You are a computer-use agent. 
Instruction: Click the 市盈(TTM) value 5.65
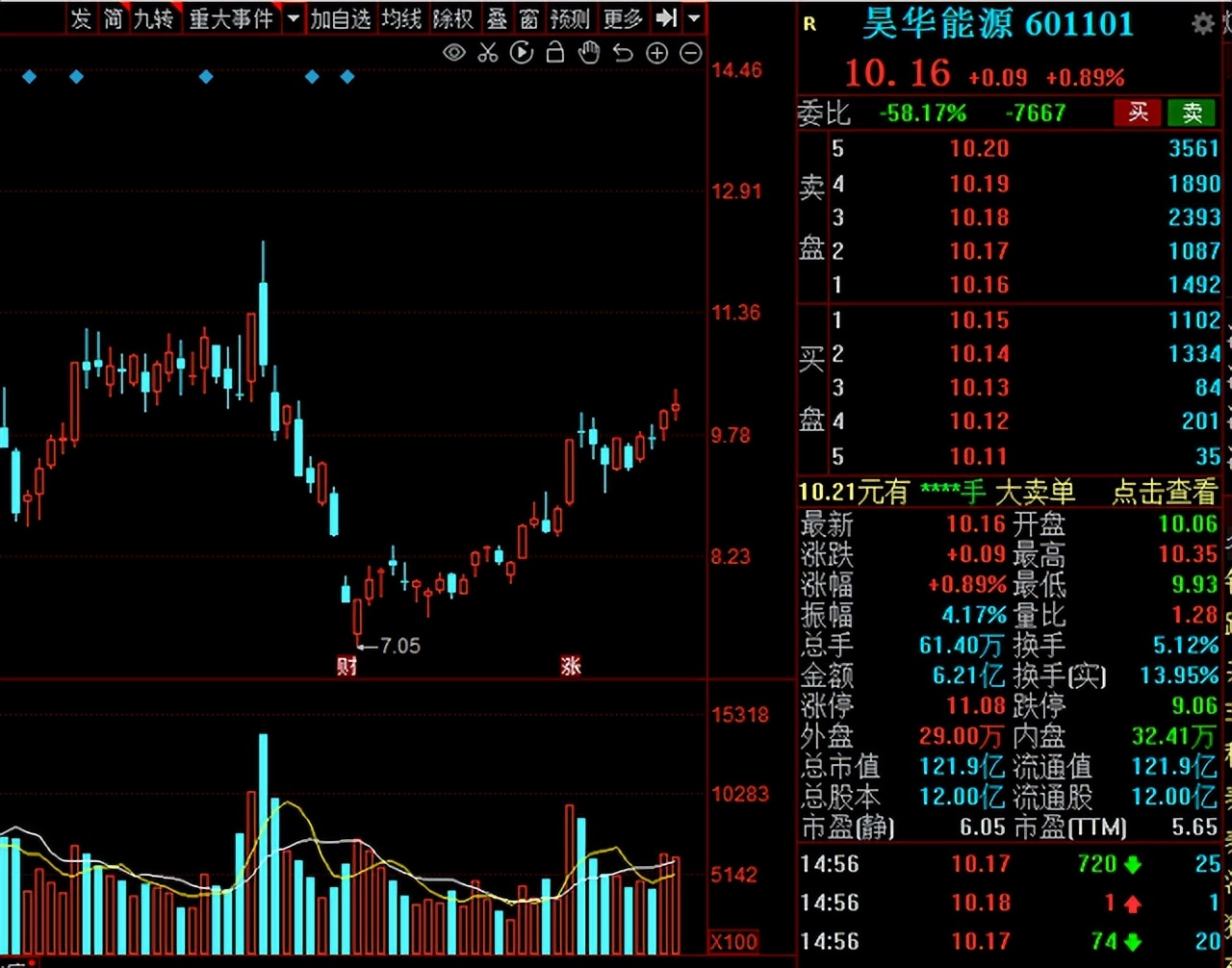[x=1194, y=828]
